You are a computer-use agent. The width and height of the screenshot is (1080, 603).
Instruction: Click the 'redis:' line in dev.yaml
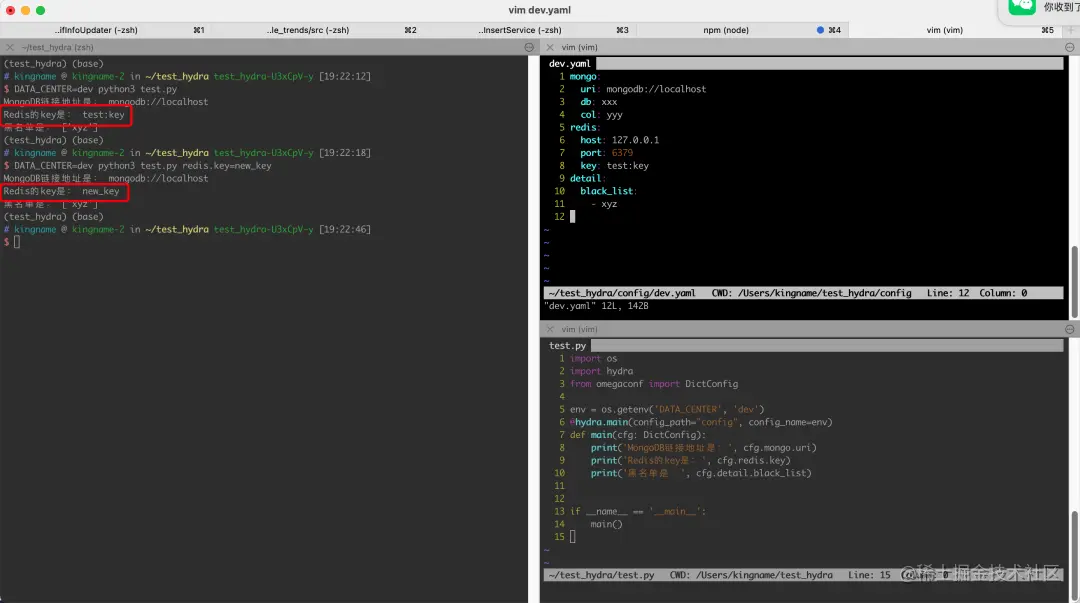(x=585, y=127)
